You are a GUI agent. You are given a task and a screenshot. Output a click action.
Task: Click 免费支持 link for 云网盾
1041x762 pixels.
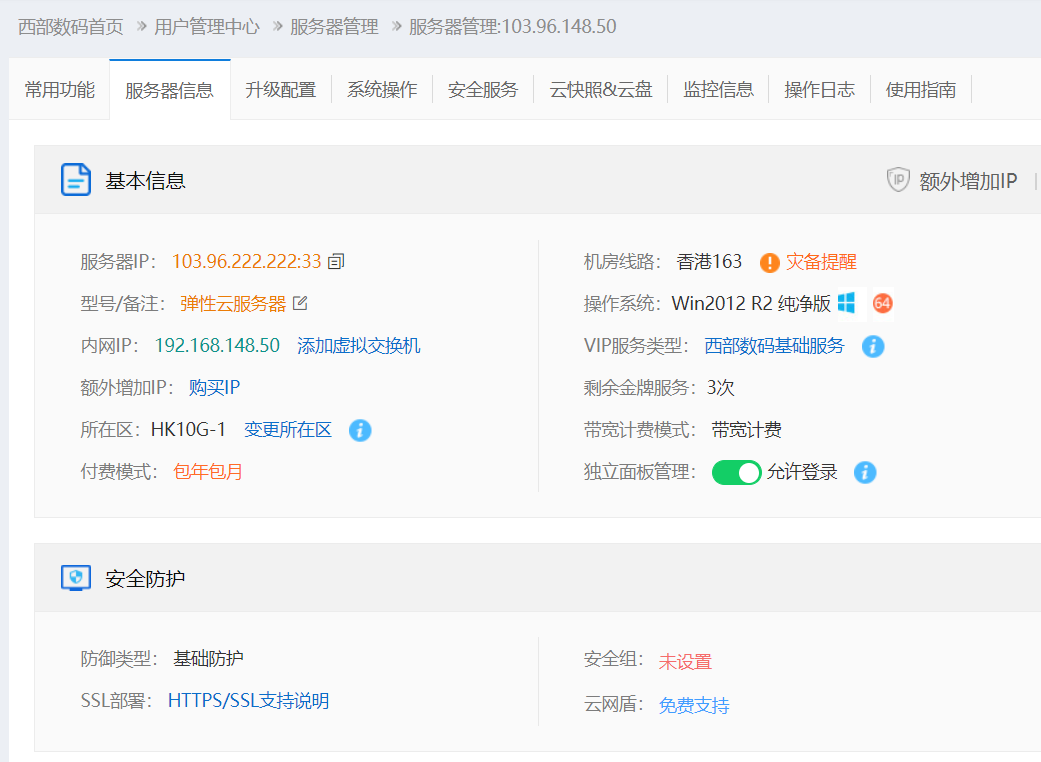[694, 706]
